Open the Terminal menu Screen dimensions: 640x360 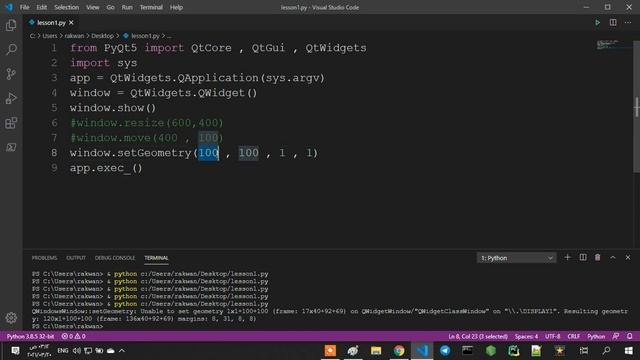(151, 7)
